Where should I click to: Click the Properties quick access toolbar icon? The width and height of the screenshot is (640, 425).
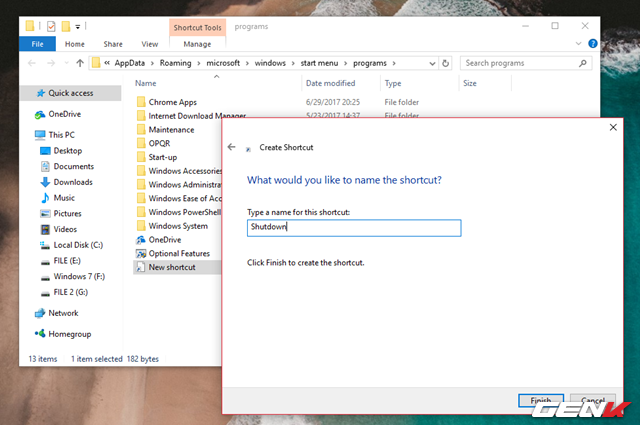click(x=51, y=27)
